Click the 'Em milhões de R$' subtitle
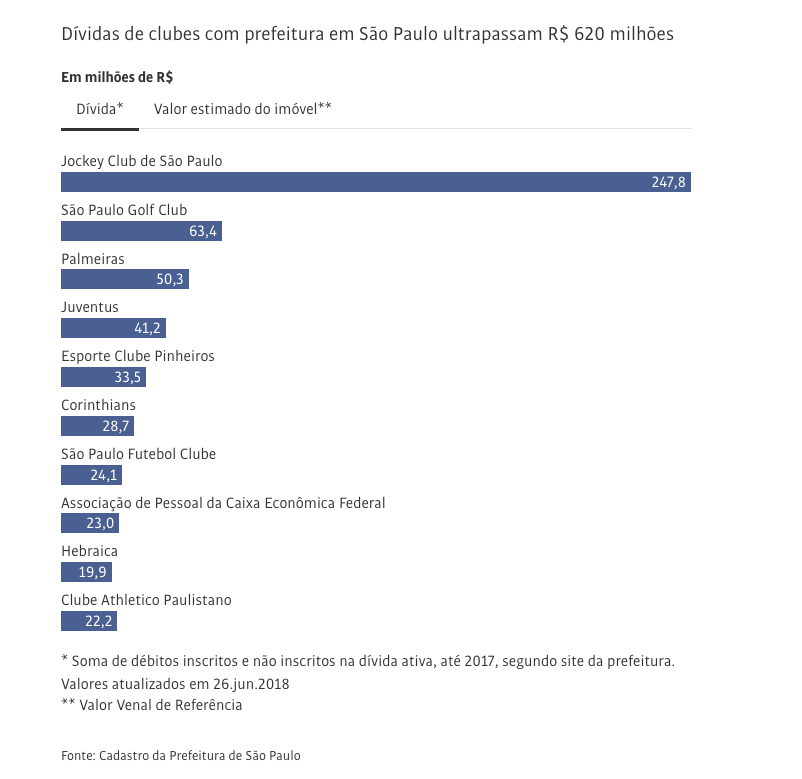The height and width of the screenshot is (779, 802). 118,77
